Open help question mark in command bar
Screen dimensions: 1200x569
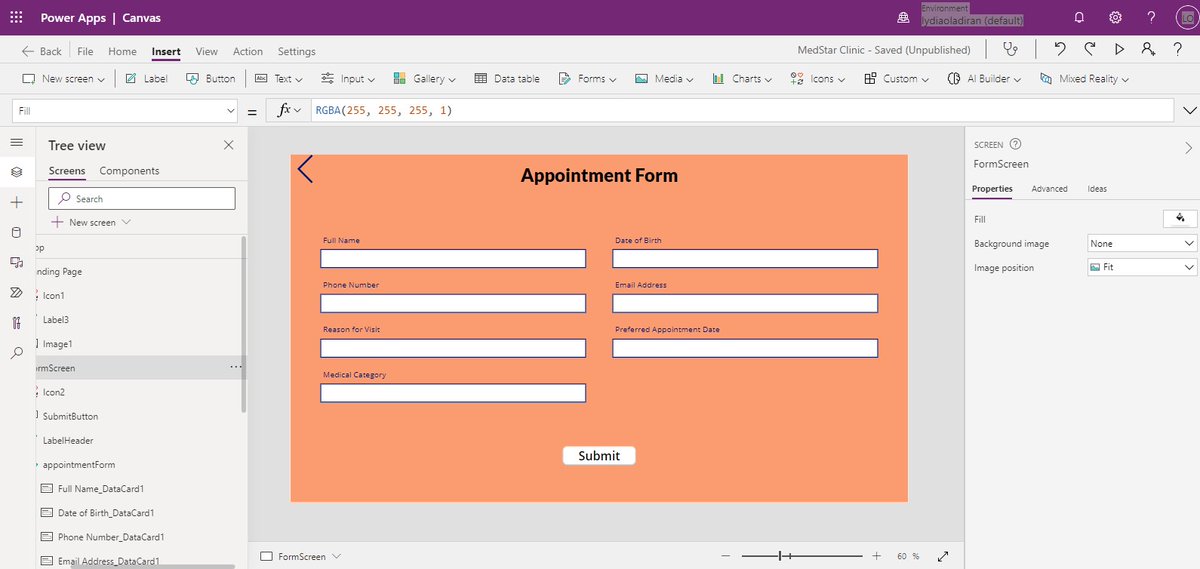tap(1179, 49)
